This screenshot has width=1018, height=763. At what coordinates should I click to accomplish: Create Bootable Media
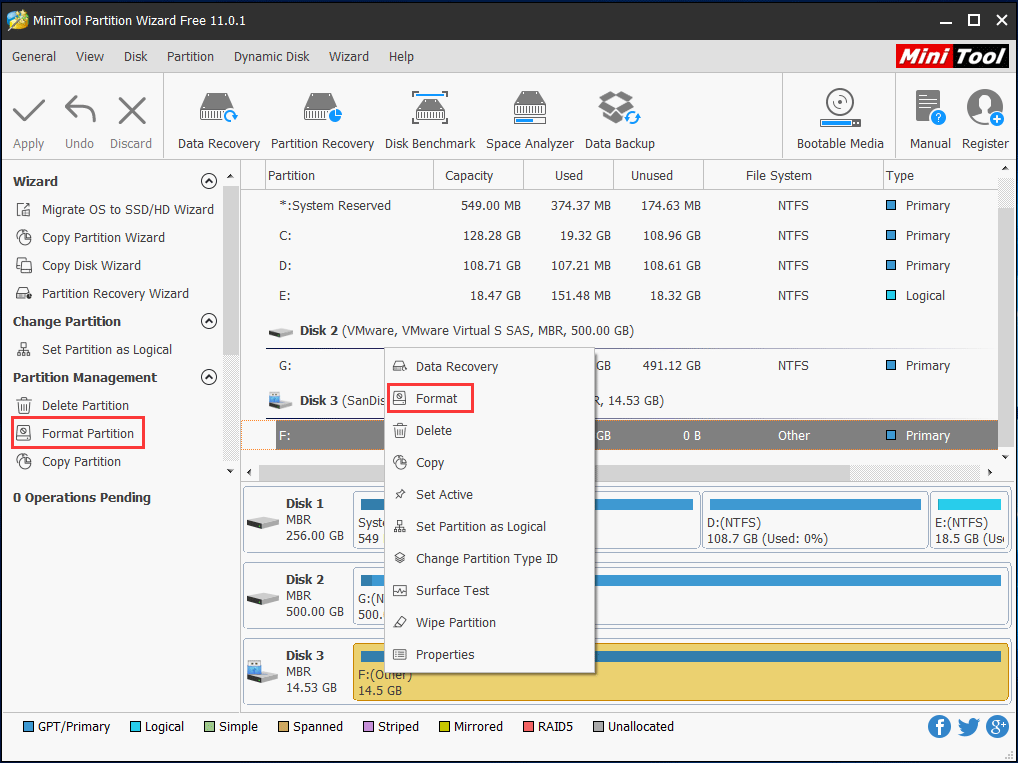(x=838, y=115)
